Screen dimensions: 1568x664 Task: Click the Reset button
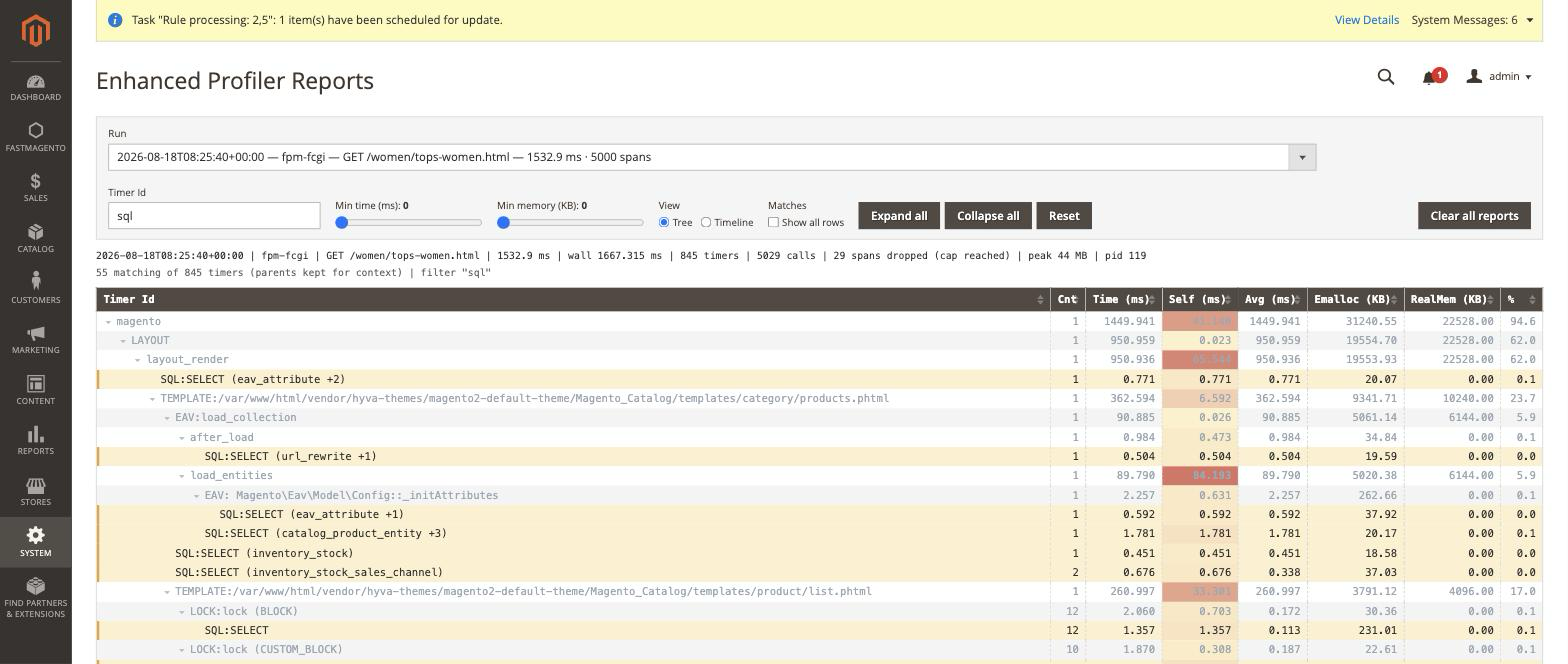[1064, 216]
